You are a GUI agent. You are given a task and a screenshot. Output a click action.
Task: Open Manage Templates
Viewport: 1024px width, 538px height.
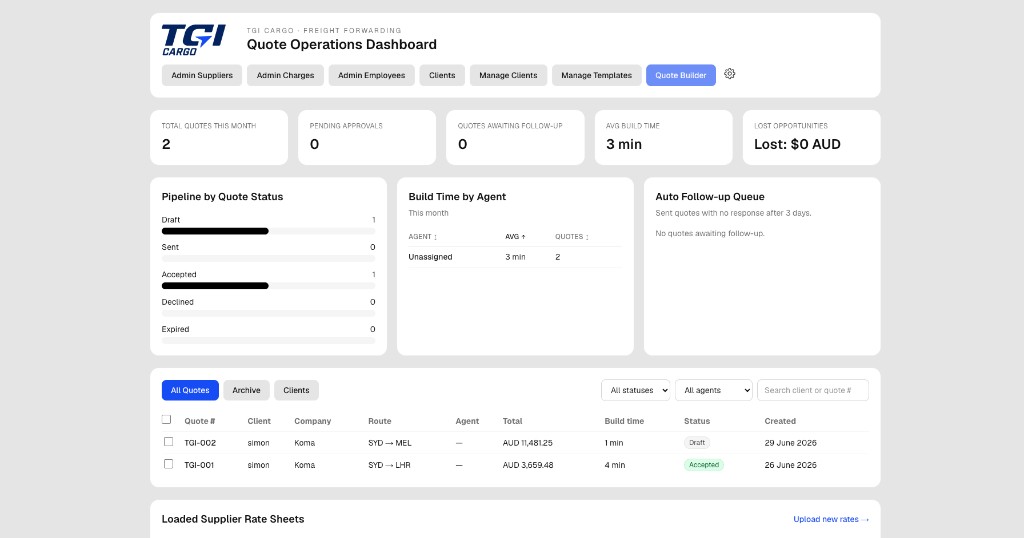coord(596,75)
